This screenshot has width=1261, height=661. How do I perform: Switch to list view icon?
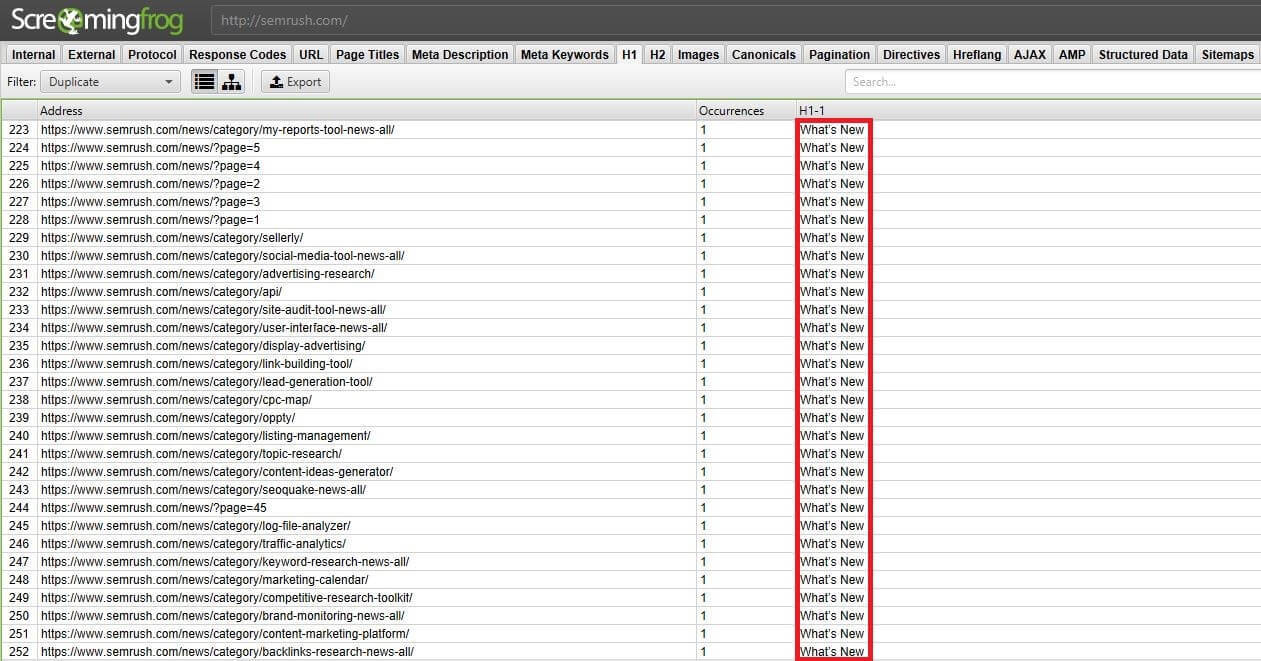point(205,82)
